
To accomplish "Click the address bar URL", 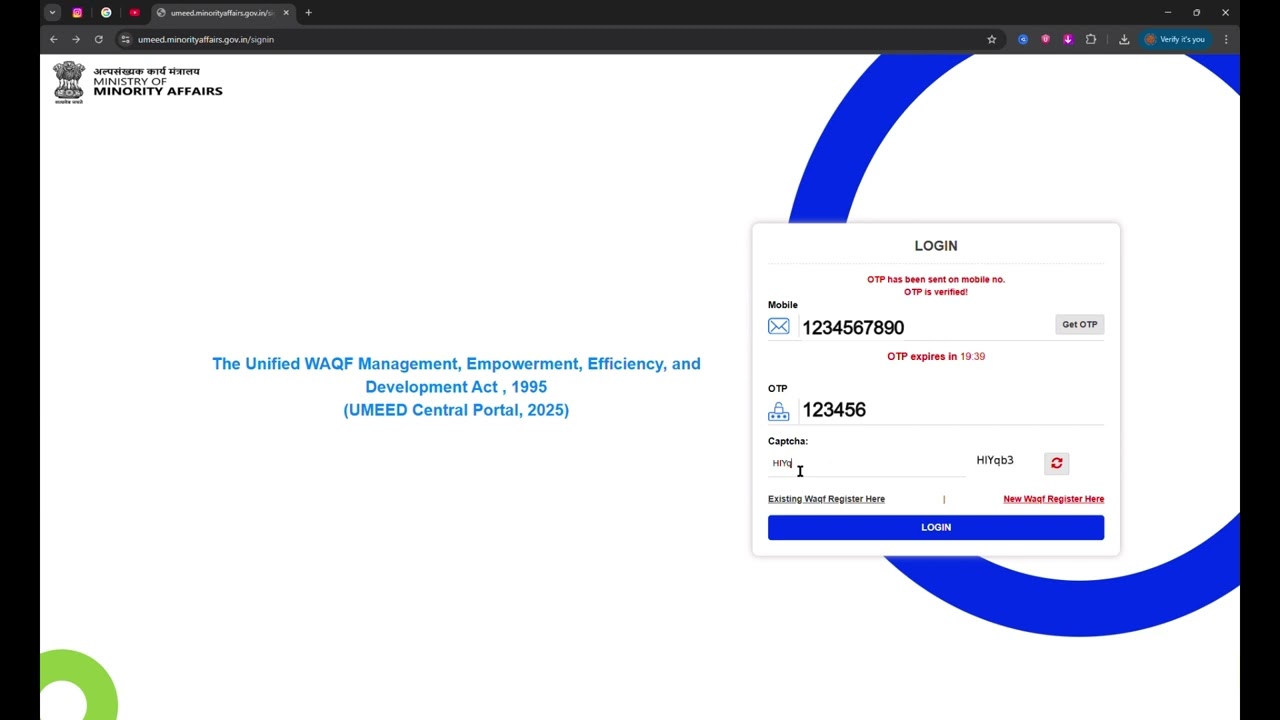I will pos(206,40).
